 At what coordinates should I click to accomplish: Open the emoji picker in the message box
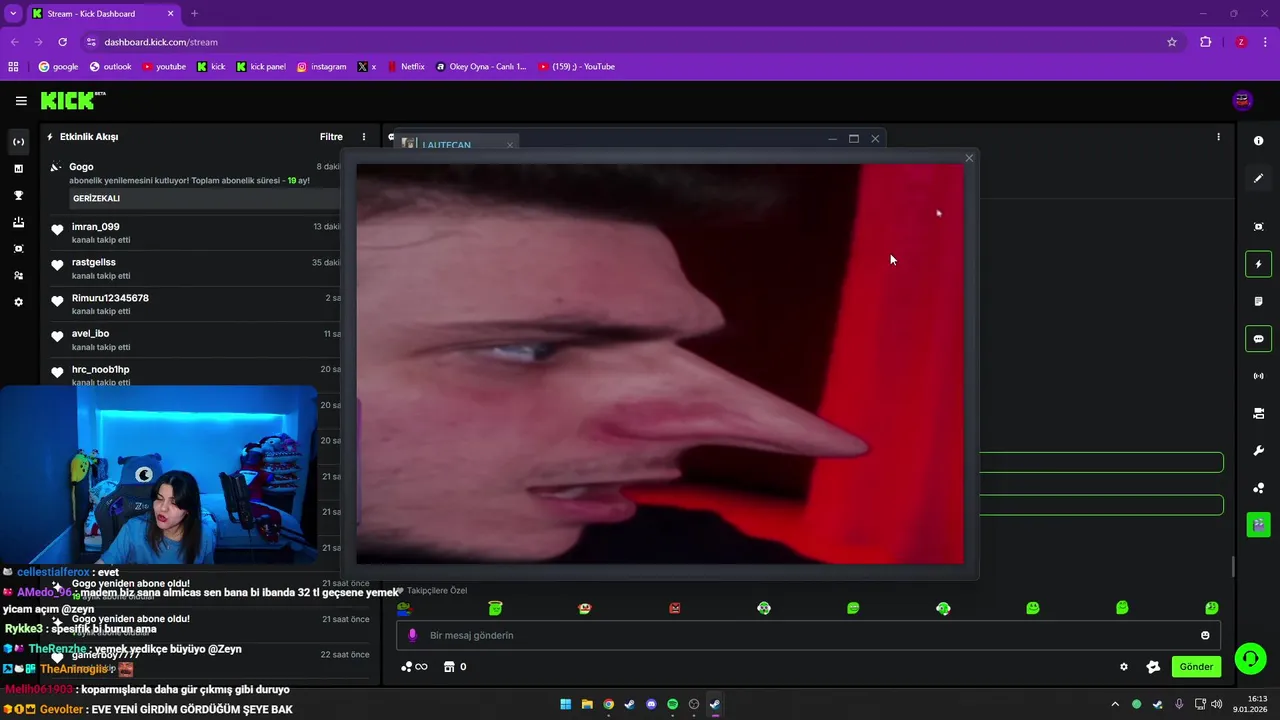click(x=1205, y=635)
